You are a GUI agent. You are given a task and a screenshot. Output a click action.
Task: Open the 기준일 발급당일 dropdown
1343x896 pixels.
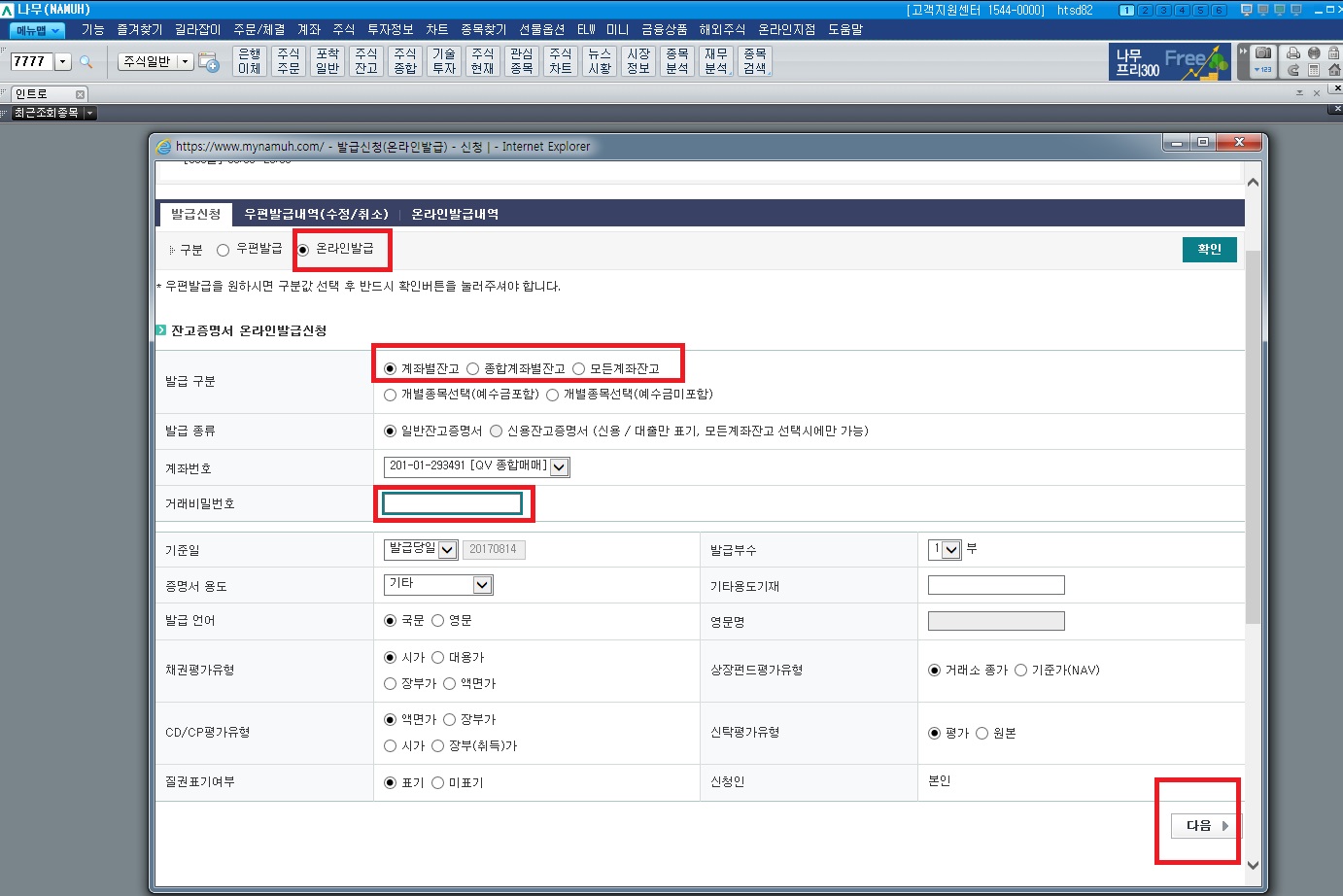click(x=447, y=550)
